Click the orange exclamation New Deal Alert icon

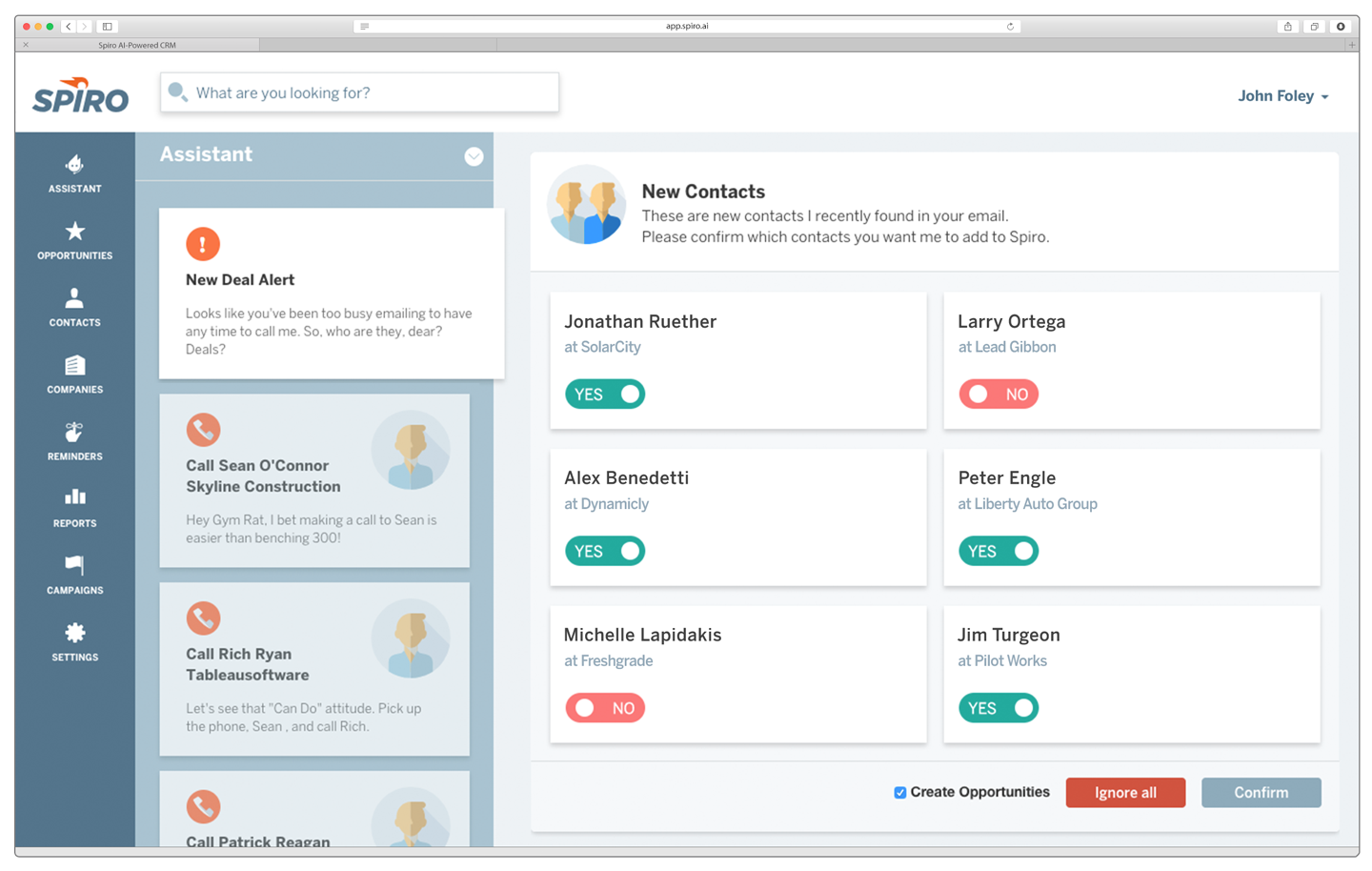[203, 244]
